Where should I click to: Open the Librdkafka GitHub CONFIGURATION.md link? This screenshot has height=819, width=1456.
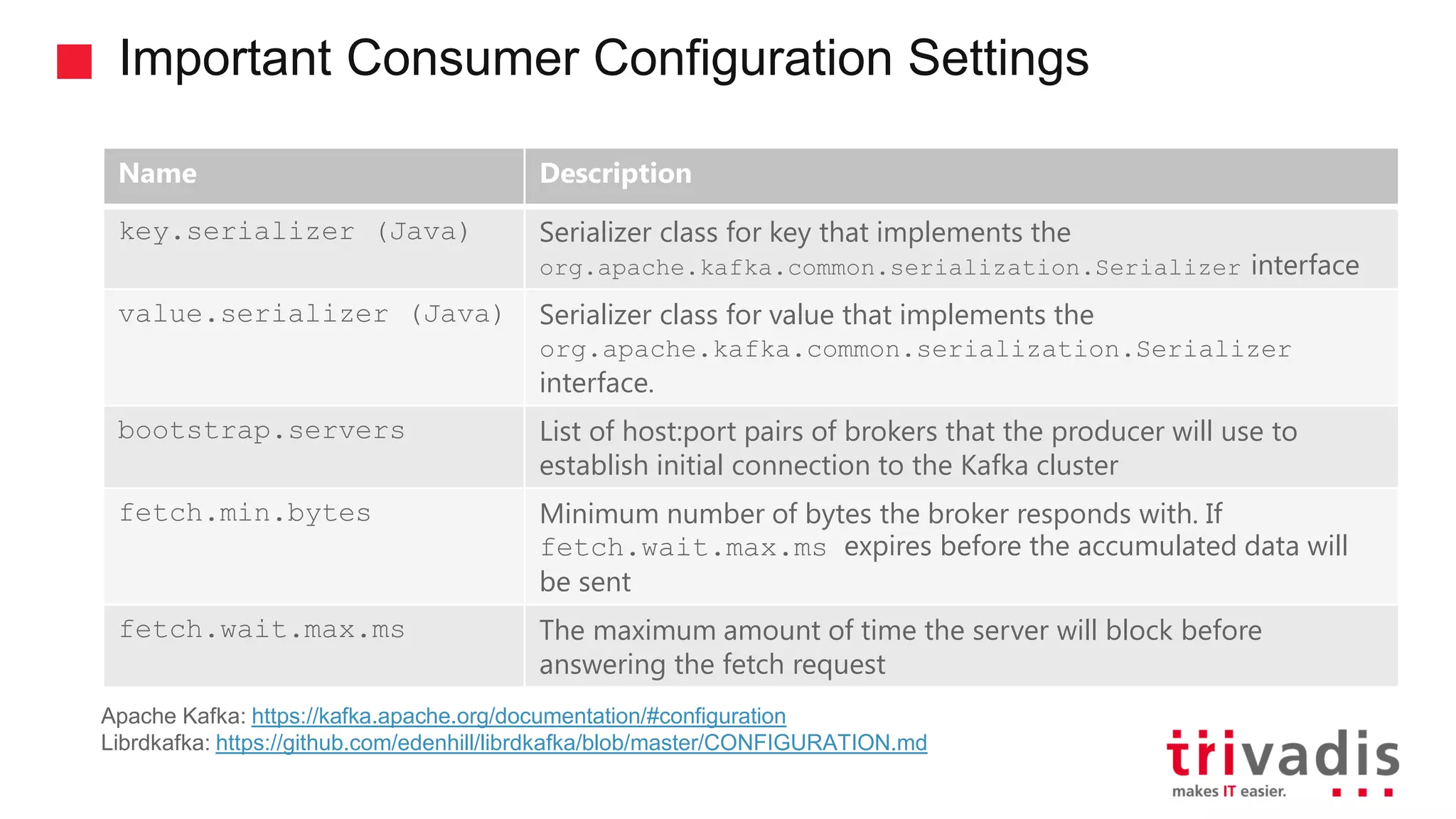point(571,743)
